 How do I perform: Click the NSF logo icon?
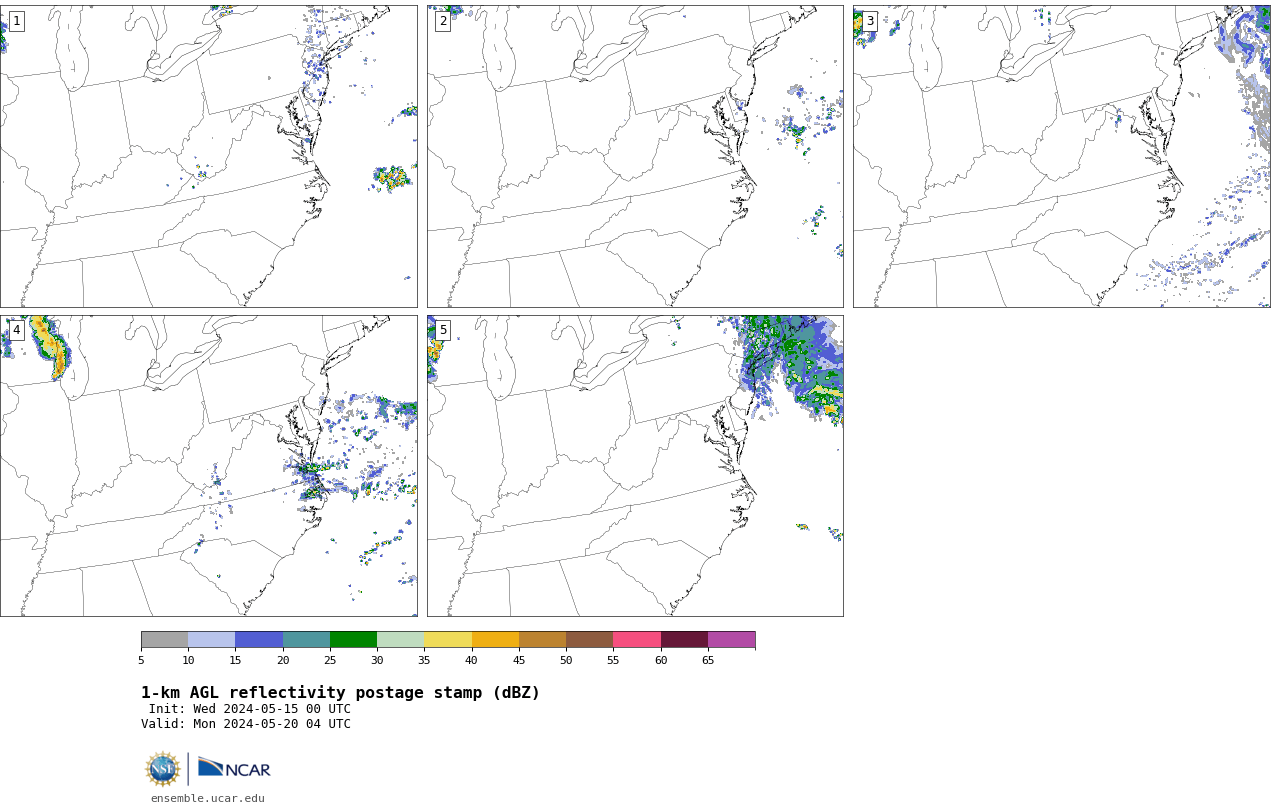[x=163, y=769]
